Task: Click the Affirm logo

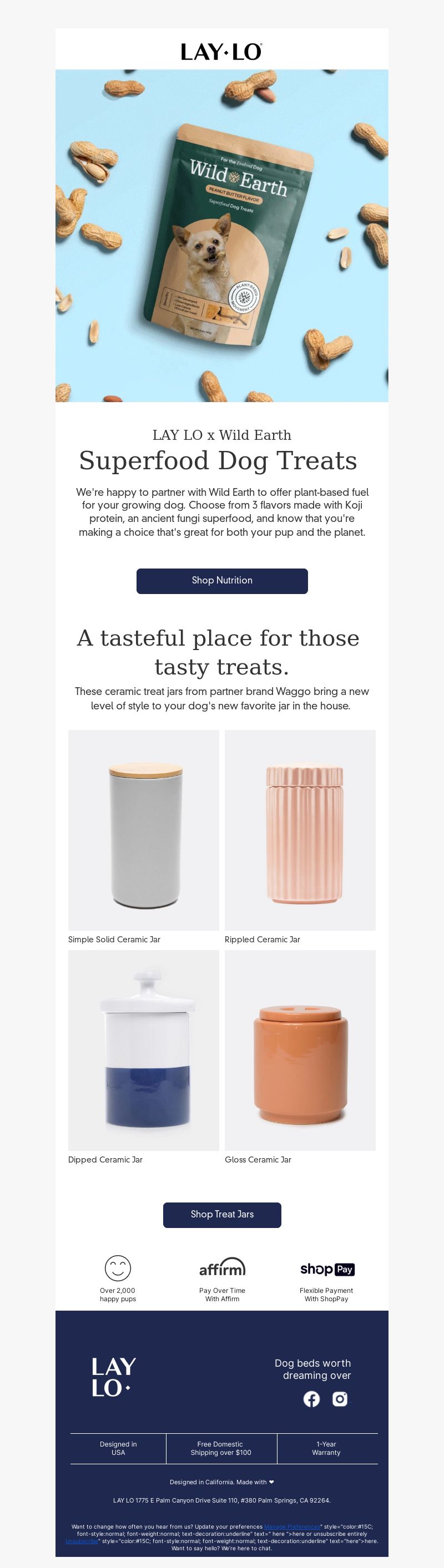Action: [223, 1267]
